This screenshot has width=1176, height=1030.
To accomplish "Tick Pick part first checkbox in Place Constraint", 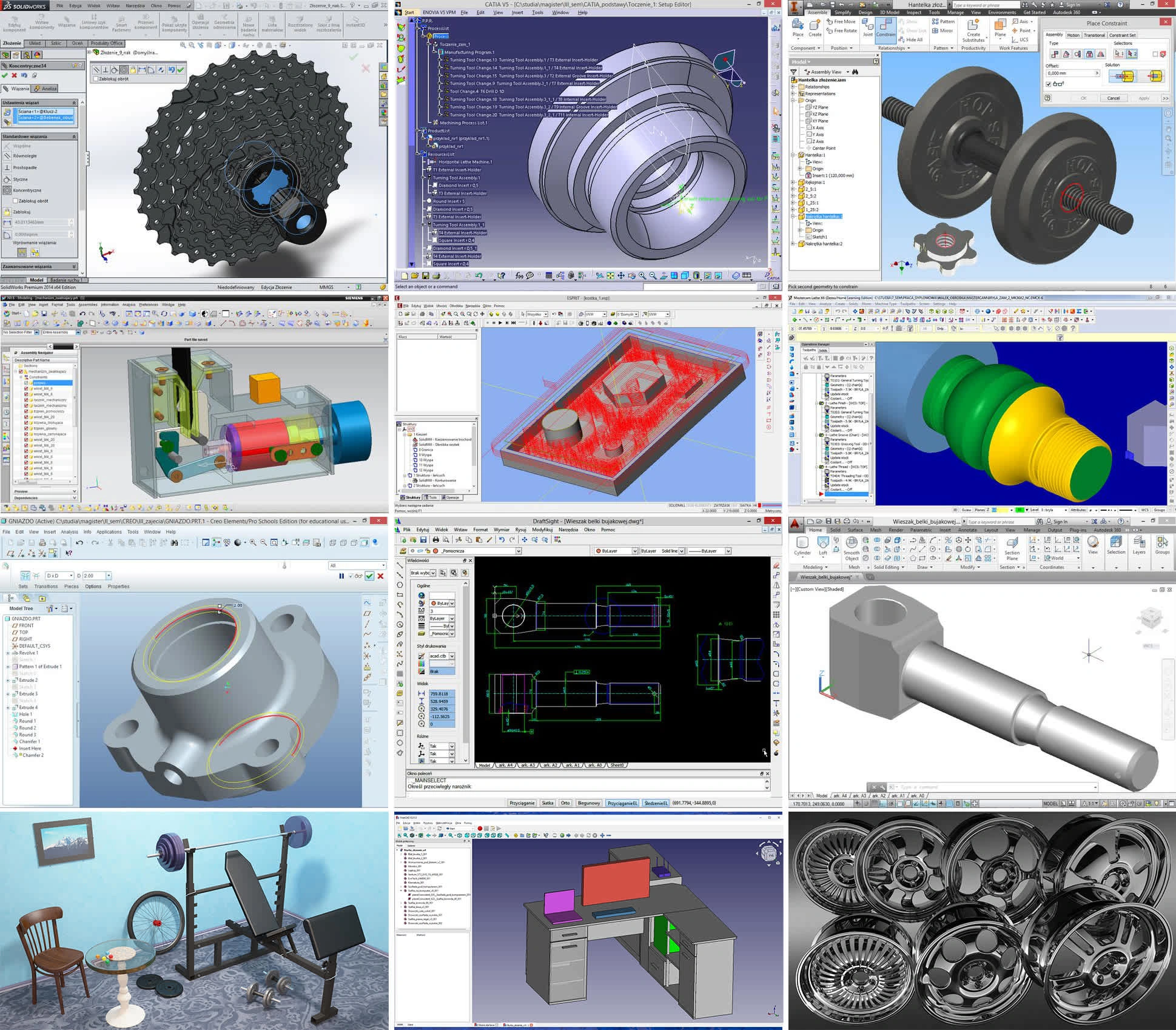I will point(1155,54).
